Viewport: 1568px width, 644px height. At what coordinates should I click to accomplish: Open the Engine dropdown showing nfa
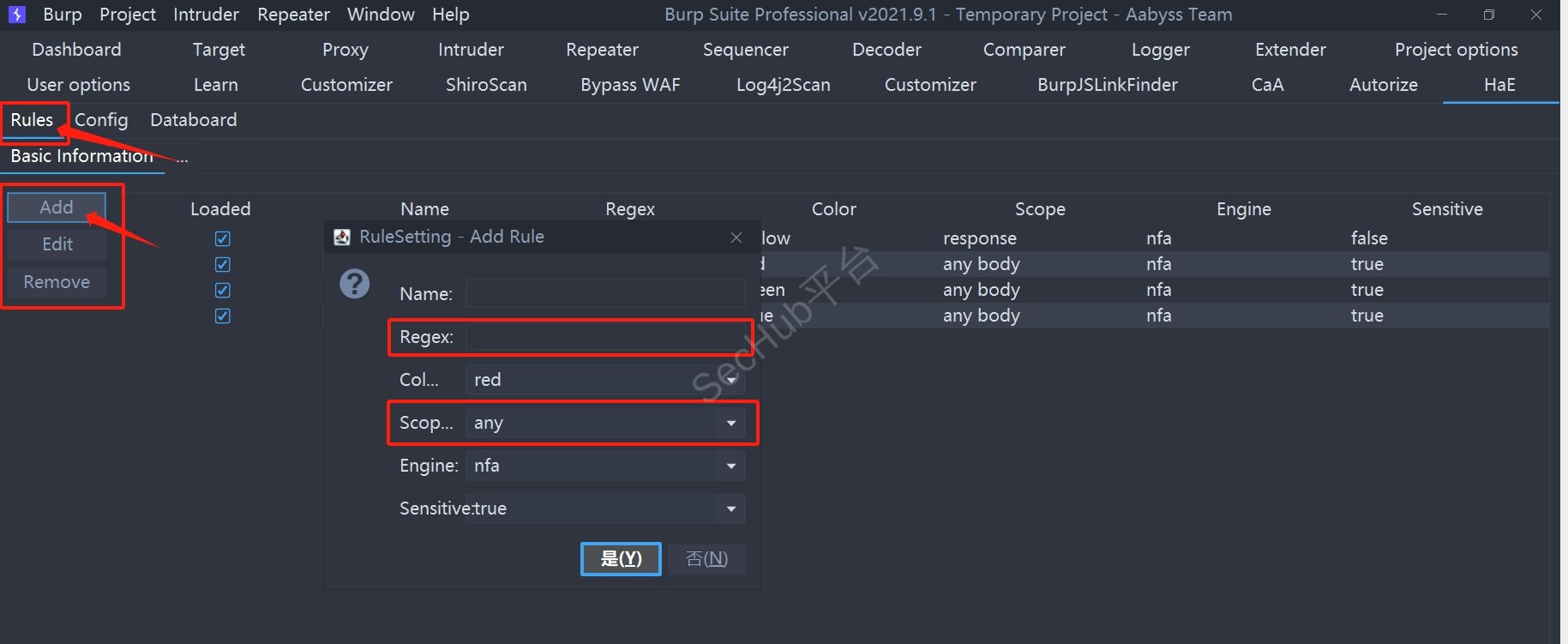click(x=604, y=466)
